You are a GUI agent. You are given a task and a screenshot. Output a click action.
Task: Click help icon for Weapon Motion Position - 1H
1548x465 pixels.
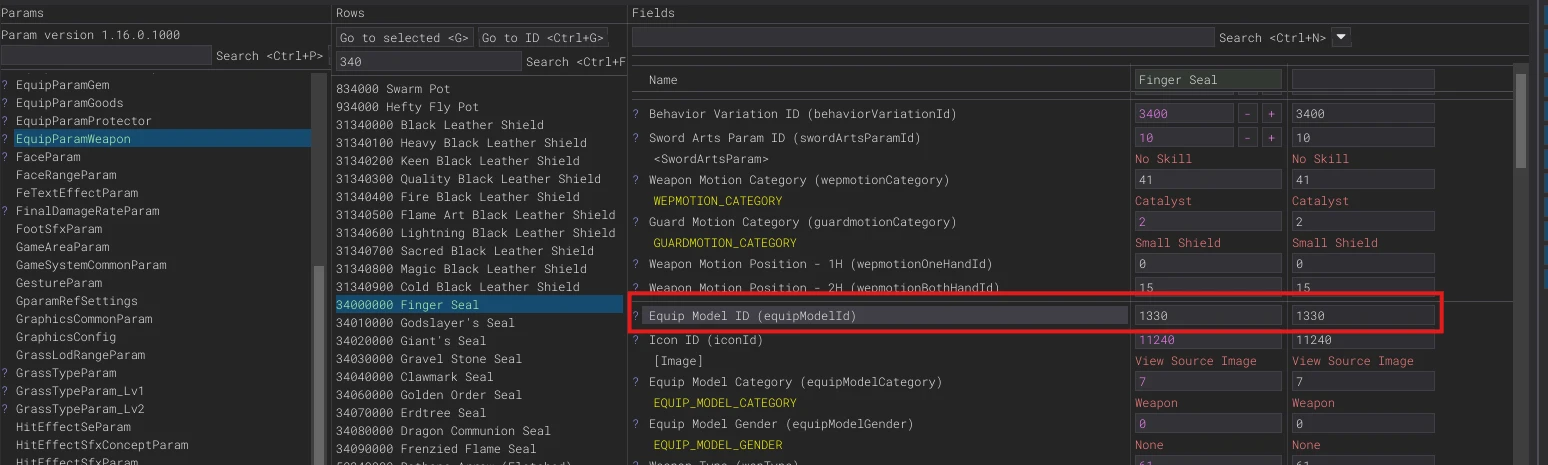[x=636, y=264]
